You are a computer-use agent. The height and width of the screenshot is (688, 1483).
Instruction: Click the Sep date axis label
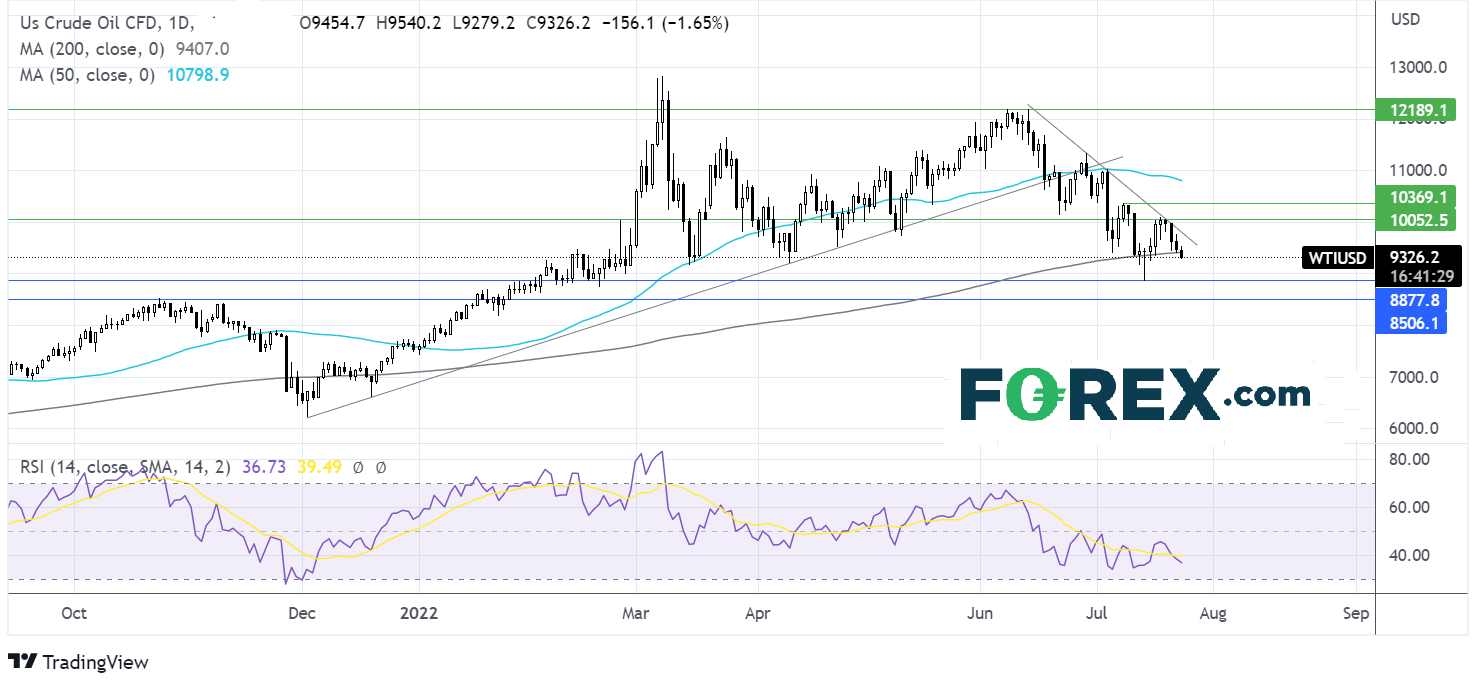point(1354,613)
